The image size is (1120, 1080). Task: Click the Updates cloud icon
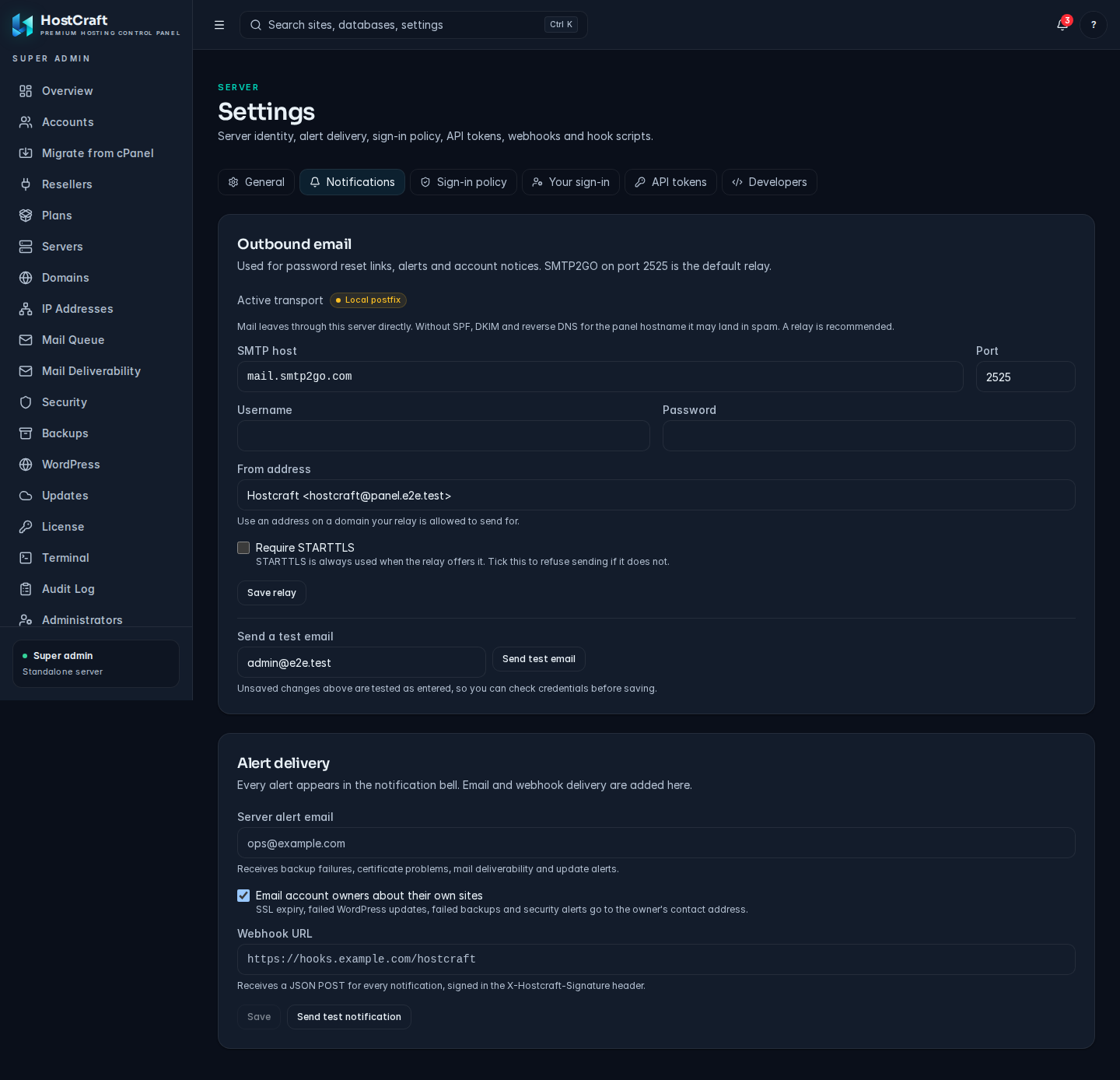click(26, 496)
